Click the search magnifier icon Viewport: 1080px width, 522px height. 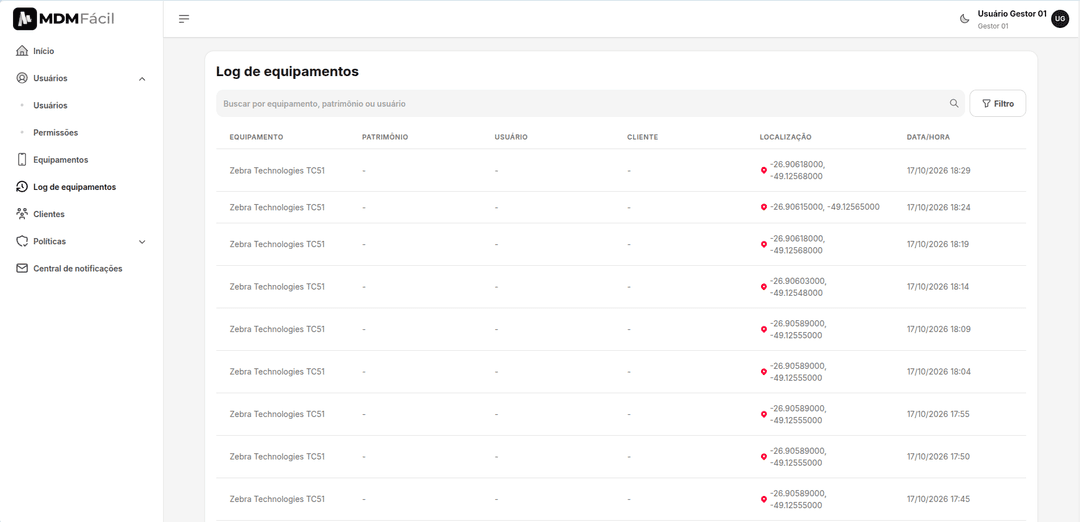[954, 103]
